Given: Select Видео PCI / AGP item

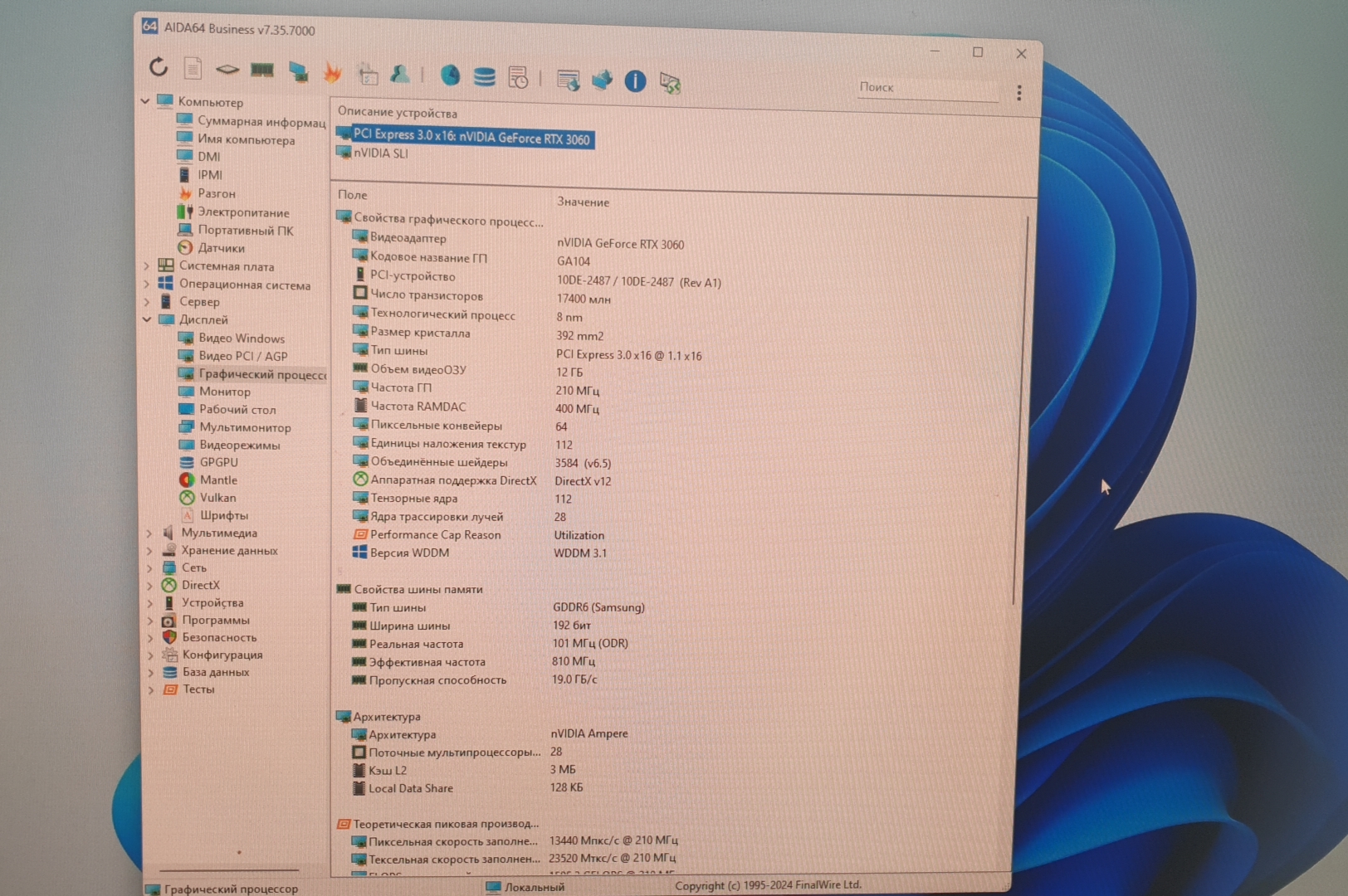Looking at the screenshot, I should [233, 356].
